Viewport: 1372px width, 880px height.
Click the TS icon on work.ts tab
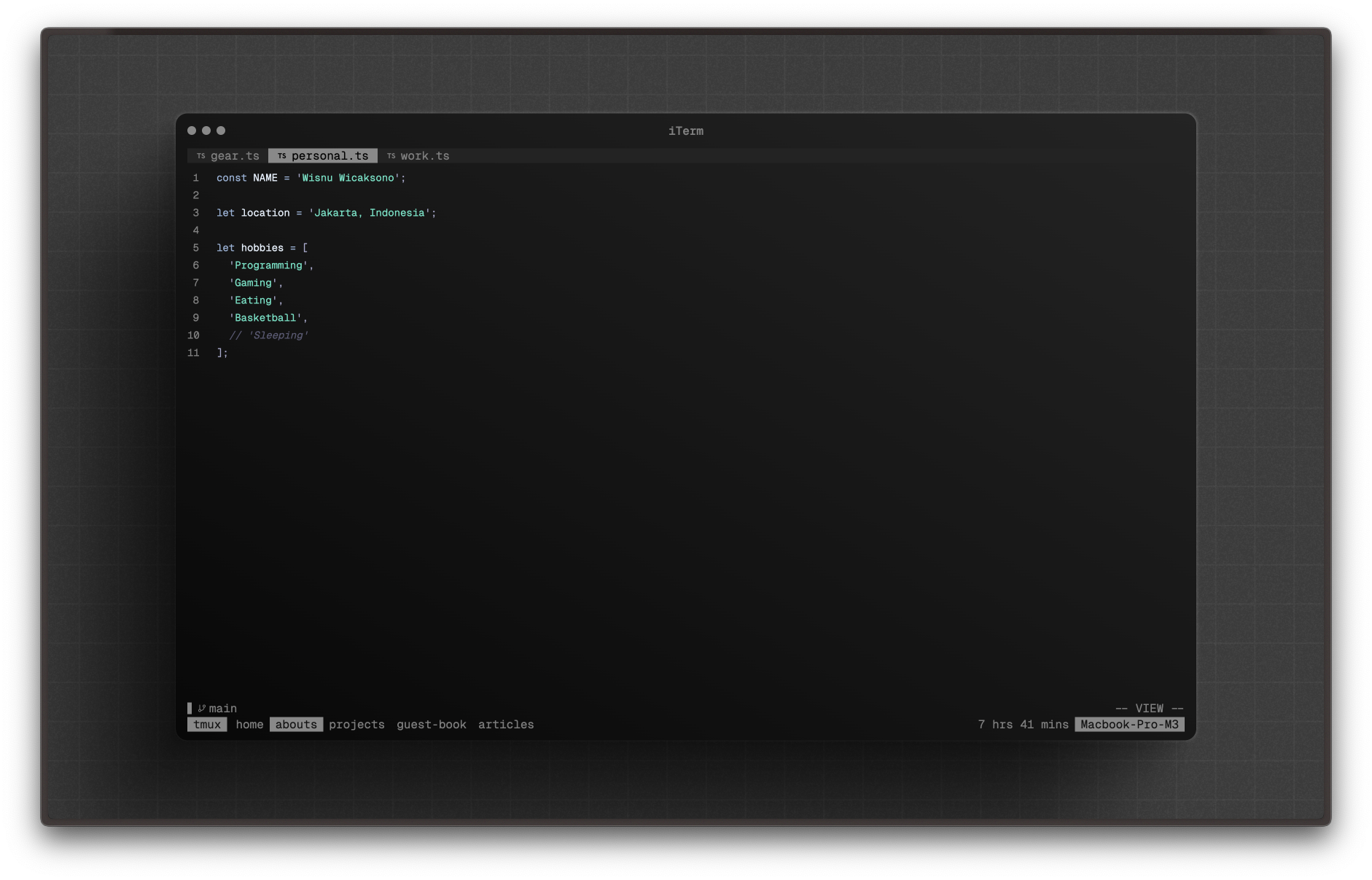tap(391, 156)
